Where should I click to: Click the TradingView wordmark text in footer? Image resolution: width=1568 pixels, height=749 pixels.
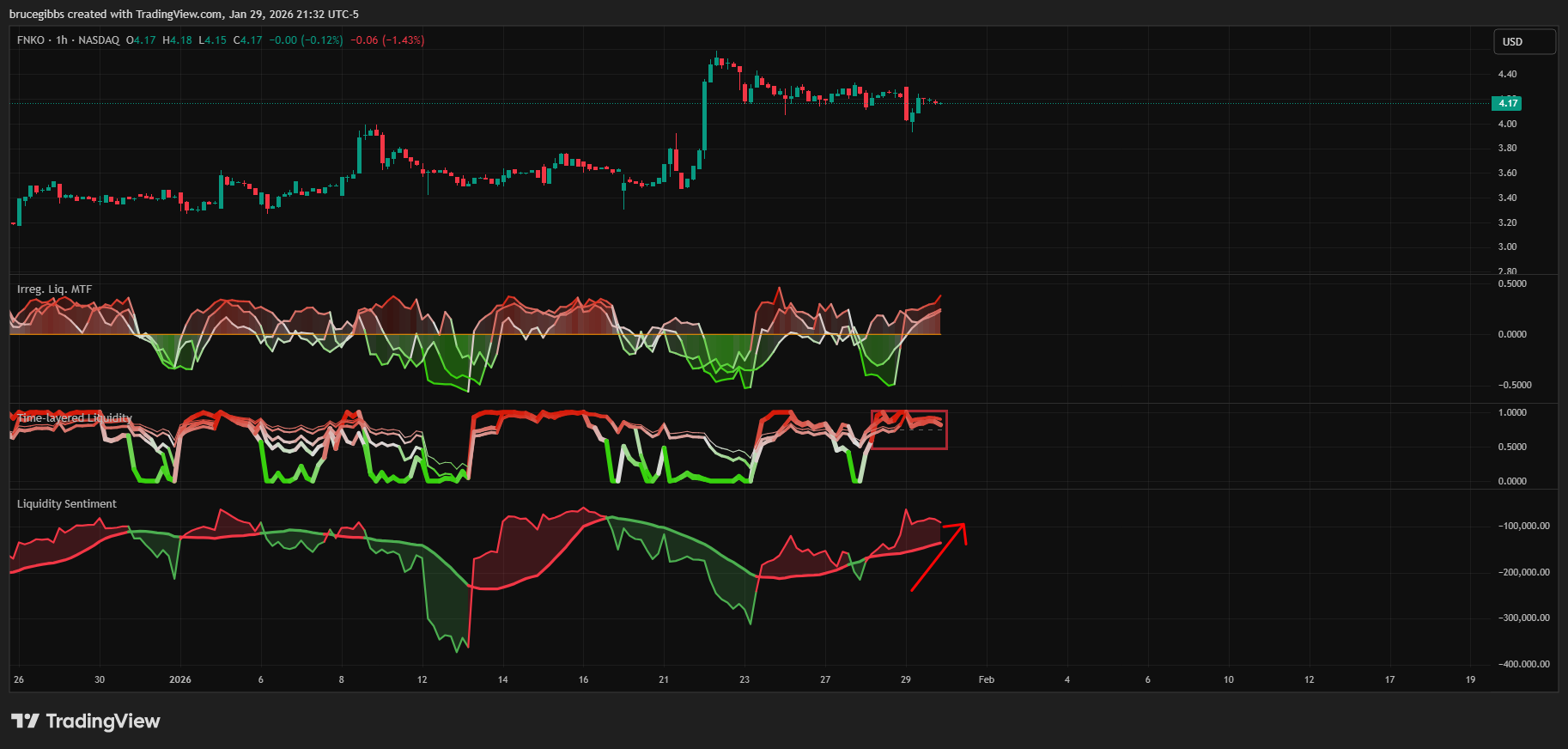(103, 721)
